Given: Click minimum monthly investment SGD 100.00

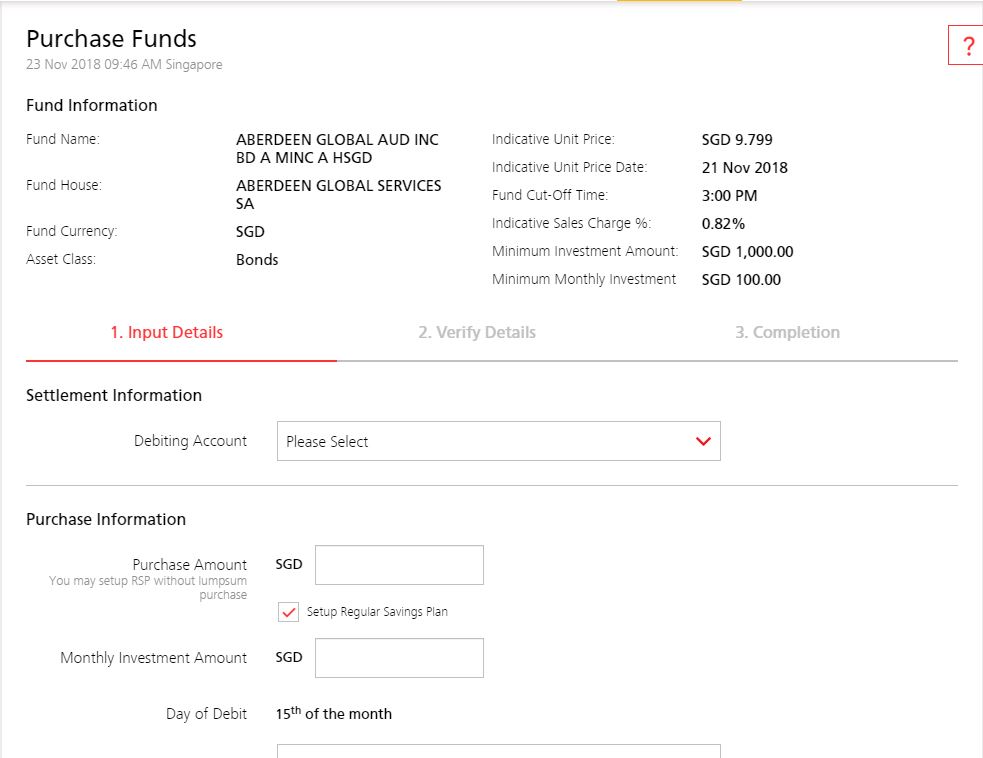Looking at the screenshot, I should click(741, 280).
